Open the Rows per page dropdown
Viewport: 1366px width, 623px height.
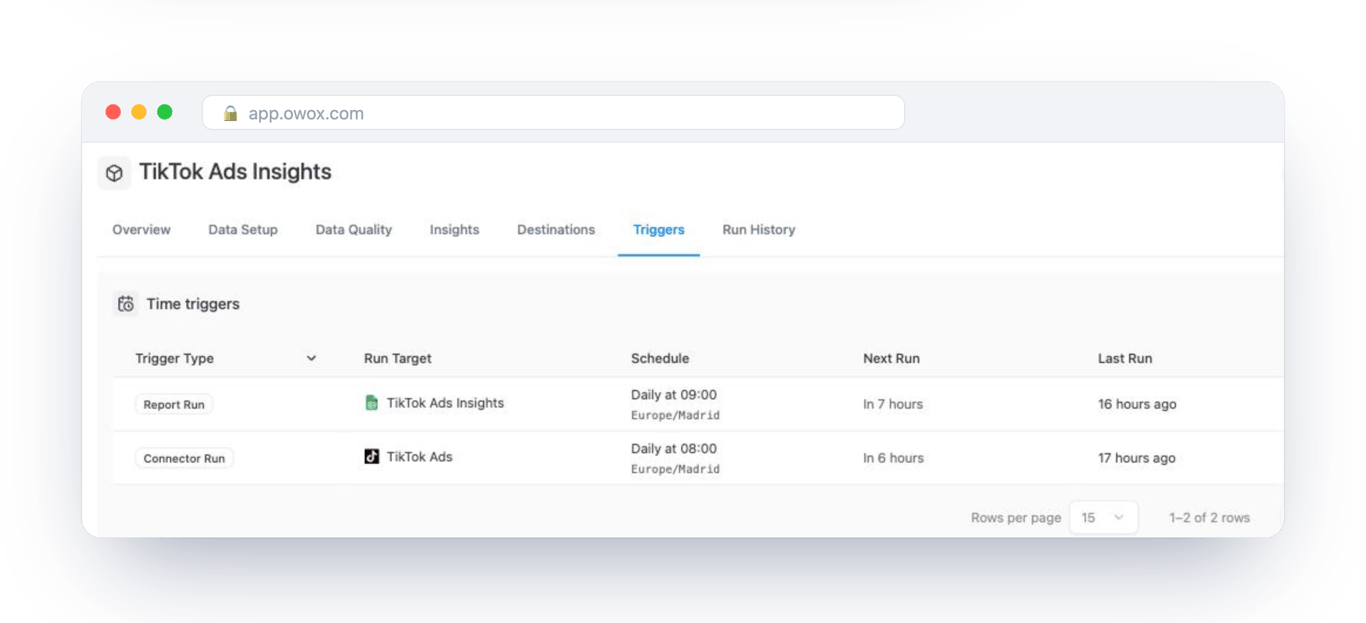click(1103, 518)
